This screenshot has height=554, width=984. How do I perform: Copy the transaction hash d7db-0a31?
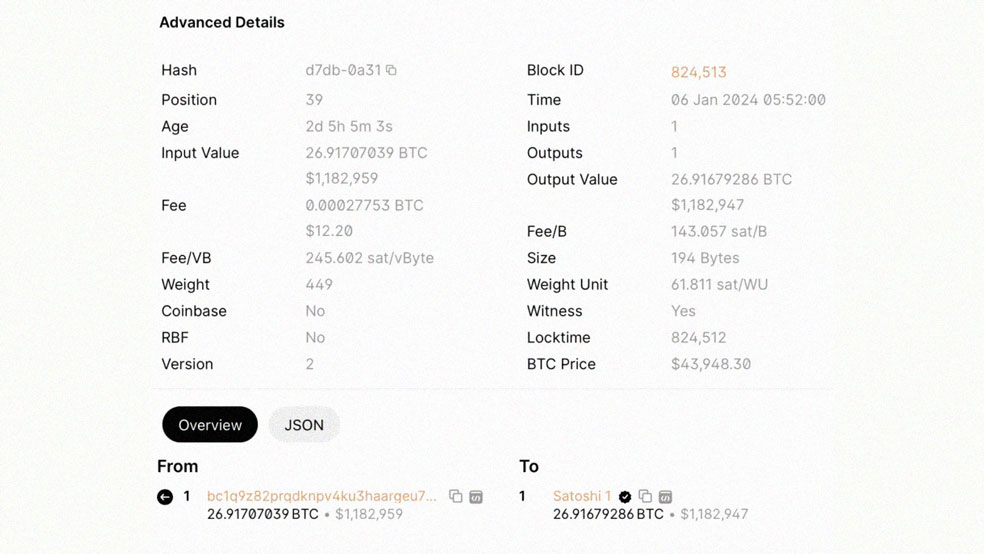392,70
